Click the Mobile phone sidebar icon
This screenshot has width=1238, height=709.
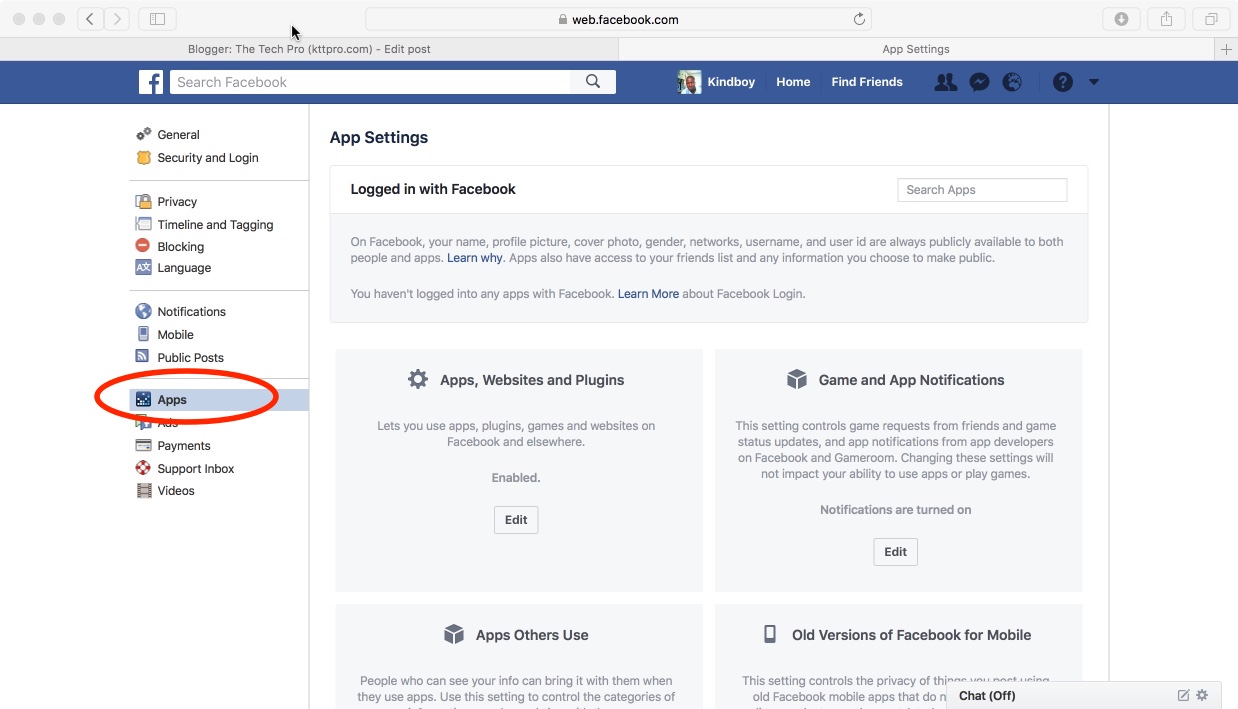pos(143,334)
